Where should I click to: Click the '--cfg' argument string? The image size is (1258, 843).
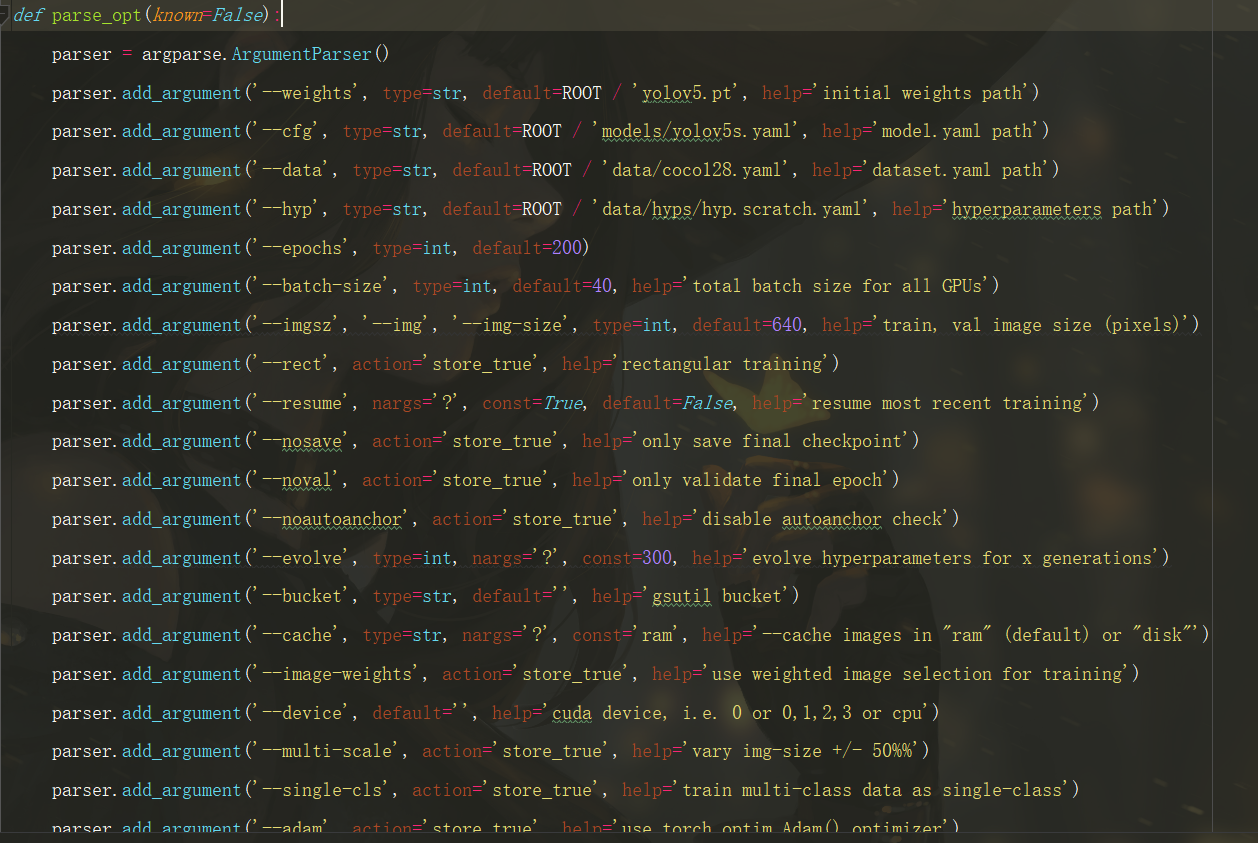click(287, 131)
